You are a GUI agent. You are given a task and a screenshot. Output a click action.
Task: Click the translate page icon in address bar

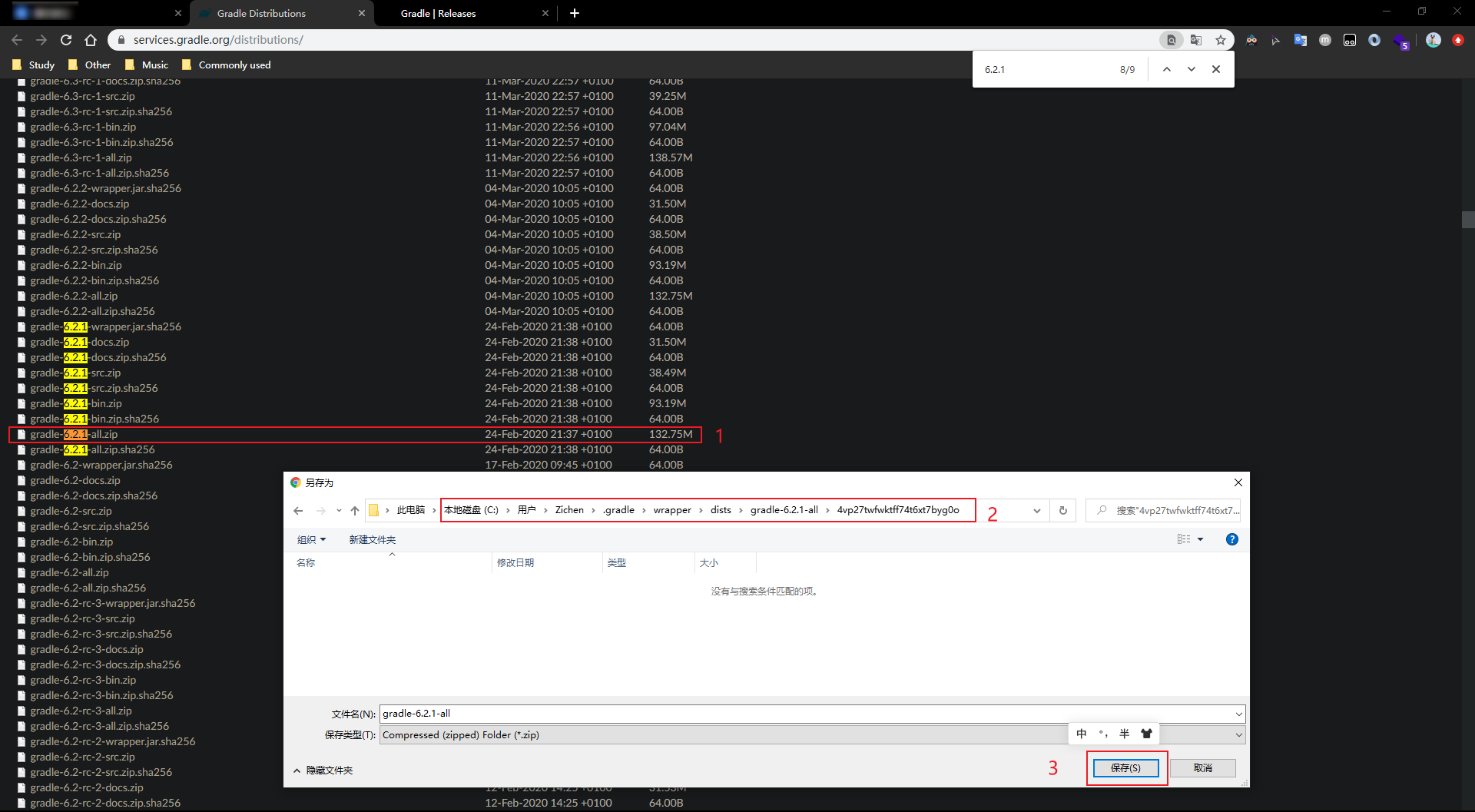click(1196, 40)
